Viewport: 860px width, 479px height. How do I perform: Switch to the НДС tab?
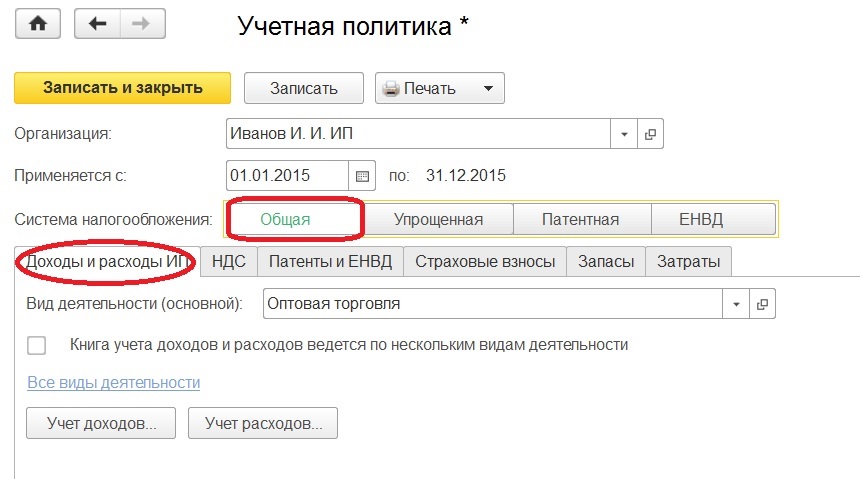pyautogui.click(x=229, y=262)
